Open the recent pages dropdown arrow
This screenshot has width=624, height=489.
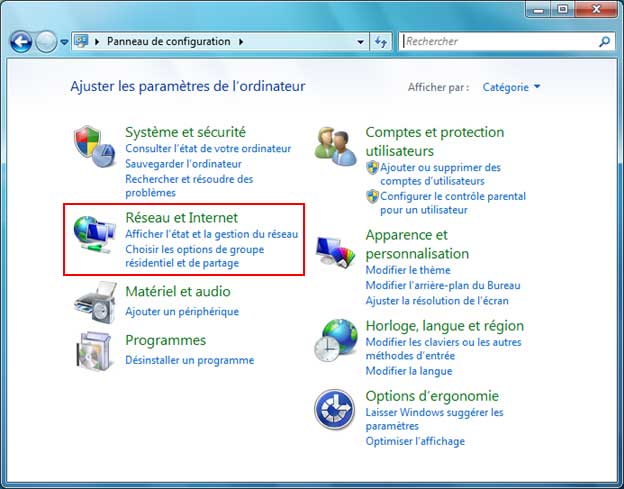64,42
